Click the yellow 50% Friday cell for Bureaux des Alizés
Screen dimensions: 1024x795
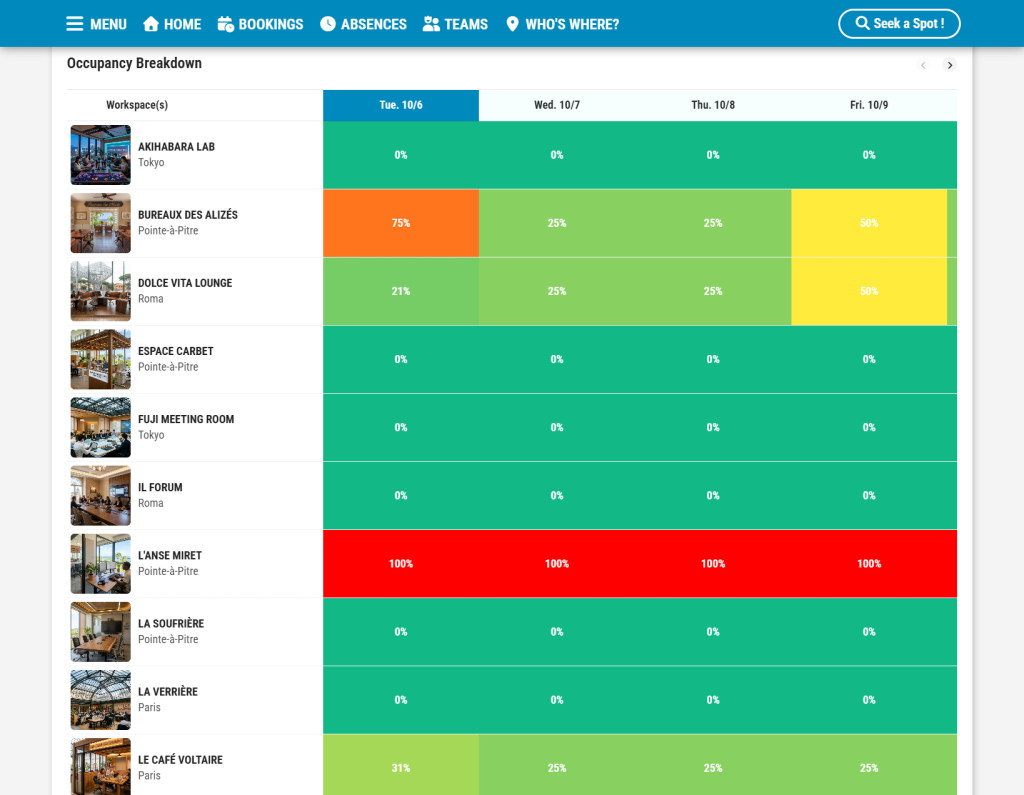click(869, 223)
